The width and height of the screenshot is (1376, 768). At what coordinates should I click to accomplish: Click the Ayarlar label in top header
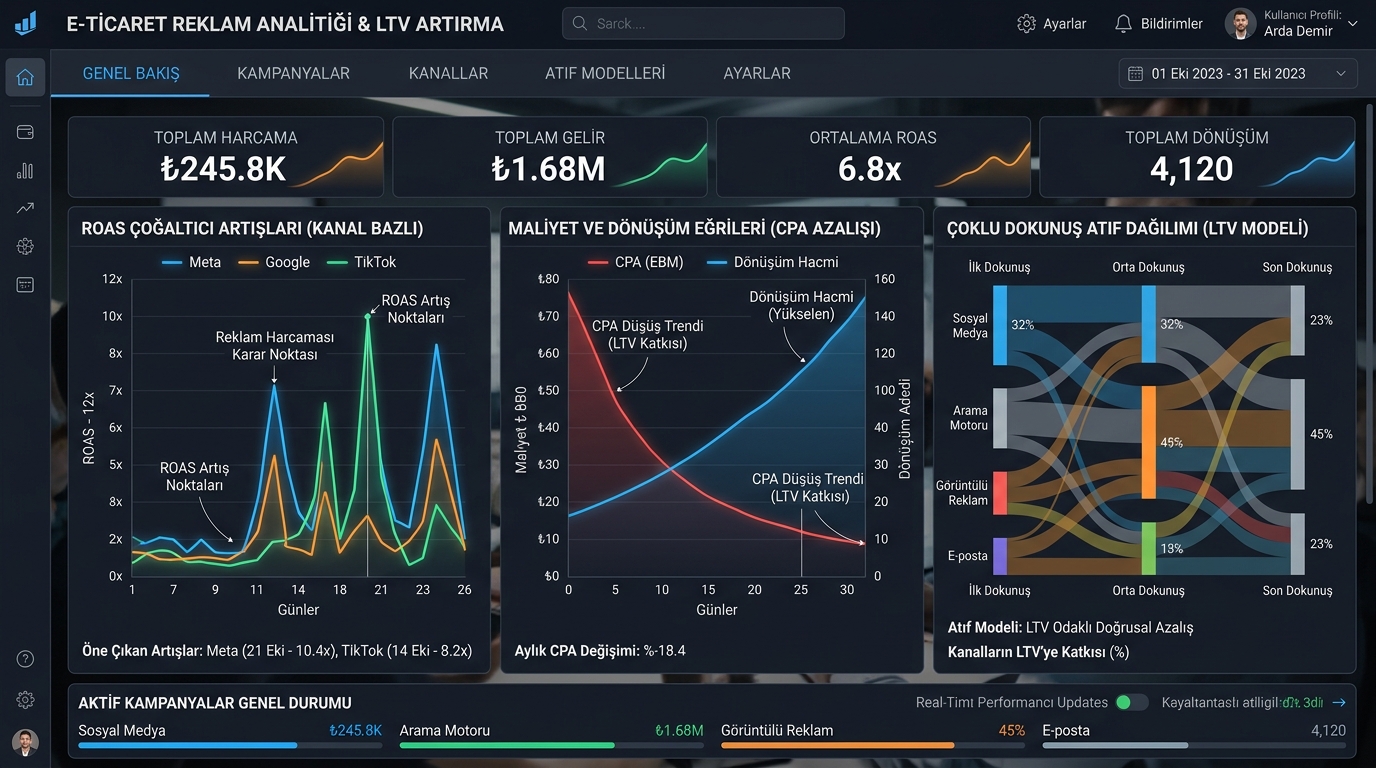1065,23
